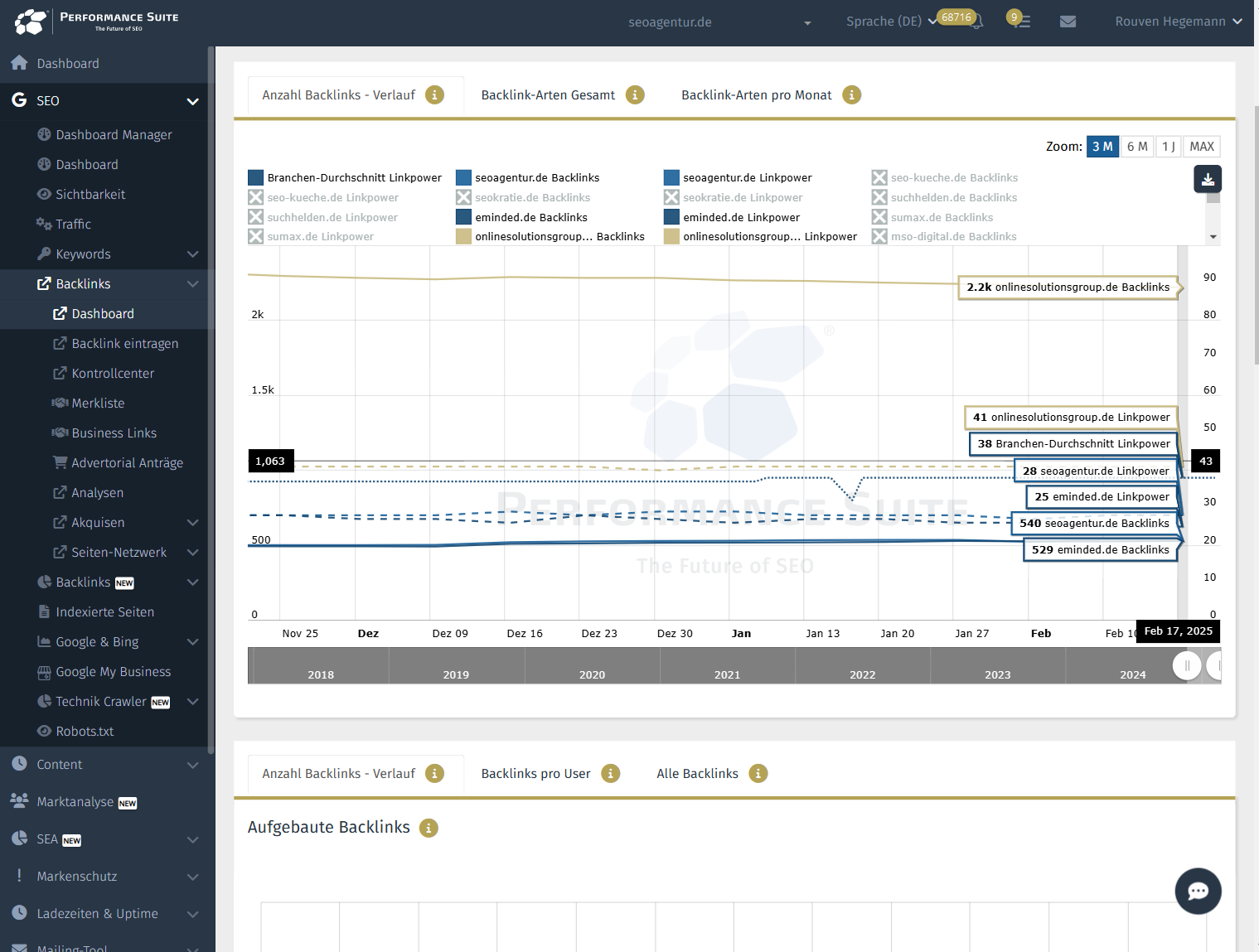Enable seo-kueche.de Backlinks series
Screen dimensions: 1259x952
click(945, 177)
